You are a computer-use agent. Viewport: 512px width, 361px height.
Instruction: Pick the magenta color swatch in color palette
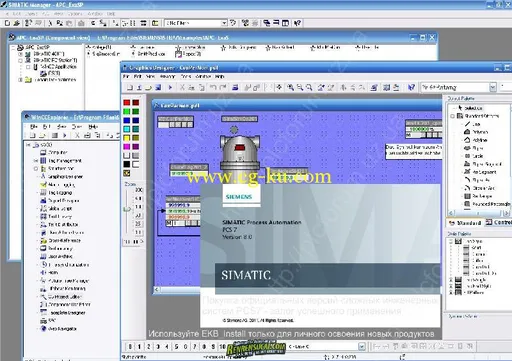click(127, 146)
